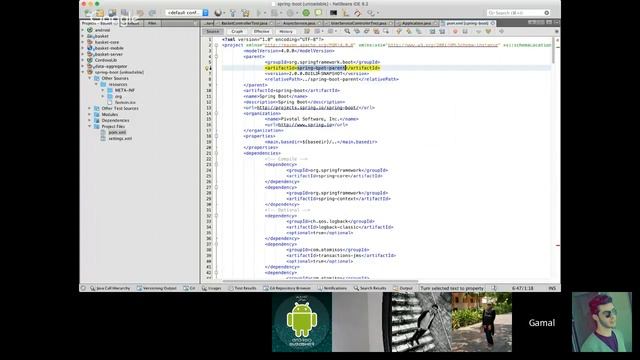This screenshot has height=360, width=640.
Task: Open the Usages window
Action: point(212,288)
